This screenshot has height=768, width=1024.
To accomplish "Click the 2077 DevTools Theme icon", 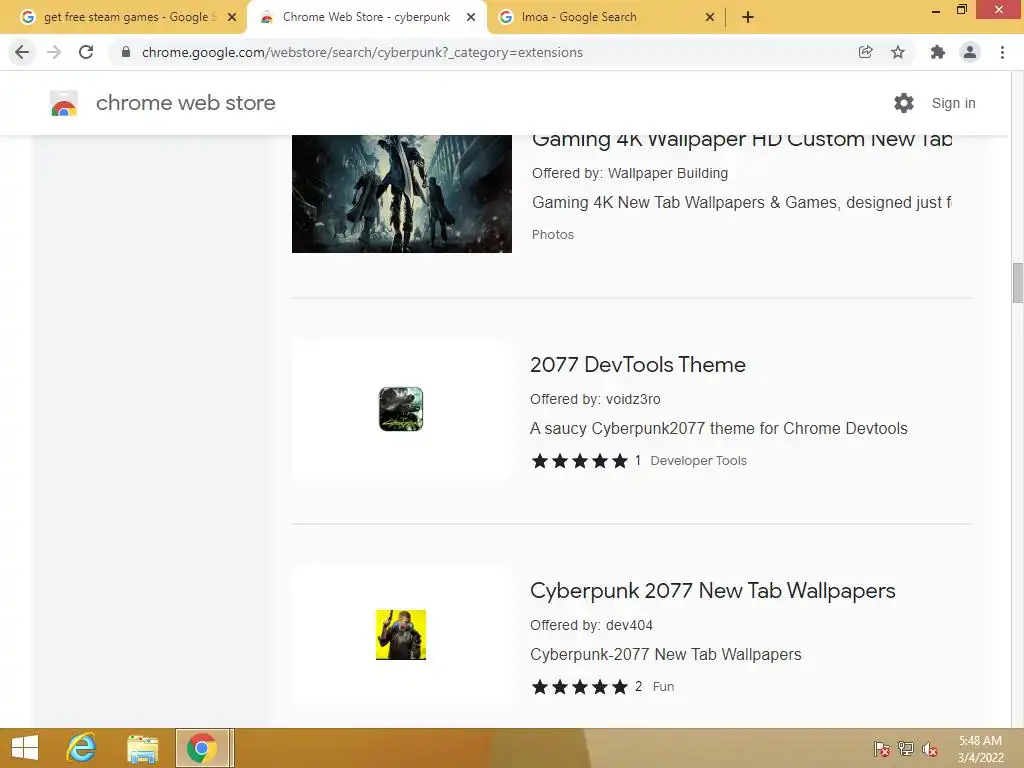I will coord(401,409).
